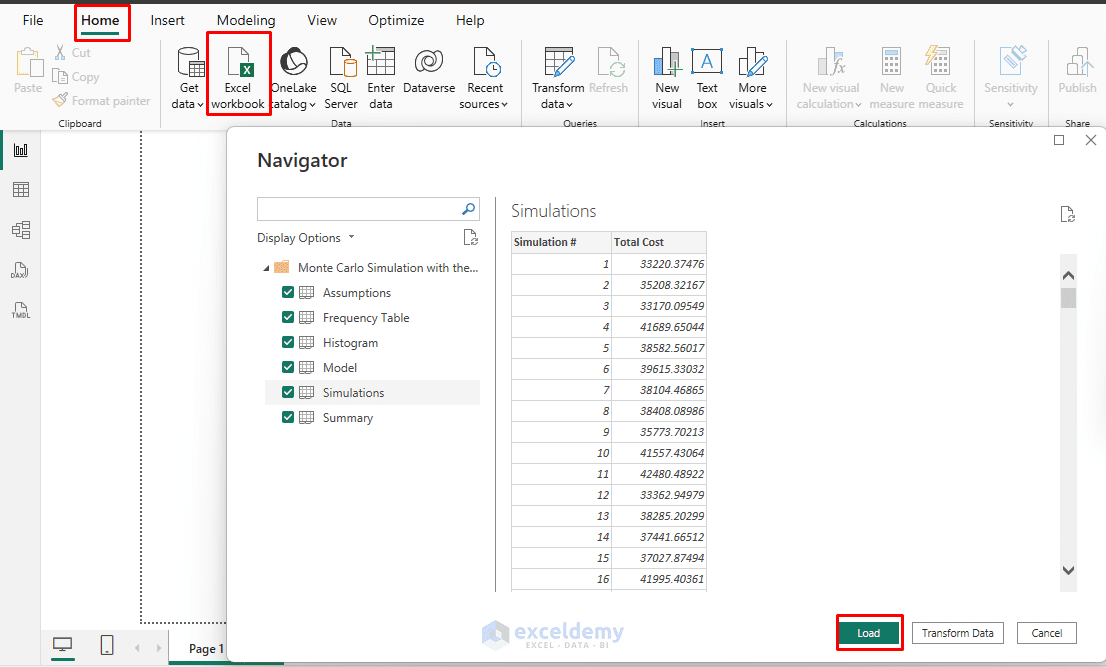Click the Copy icon

(x=60, y=76)
